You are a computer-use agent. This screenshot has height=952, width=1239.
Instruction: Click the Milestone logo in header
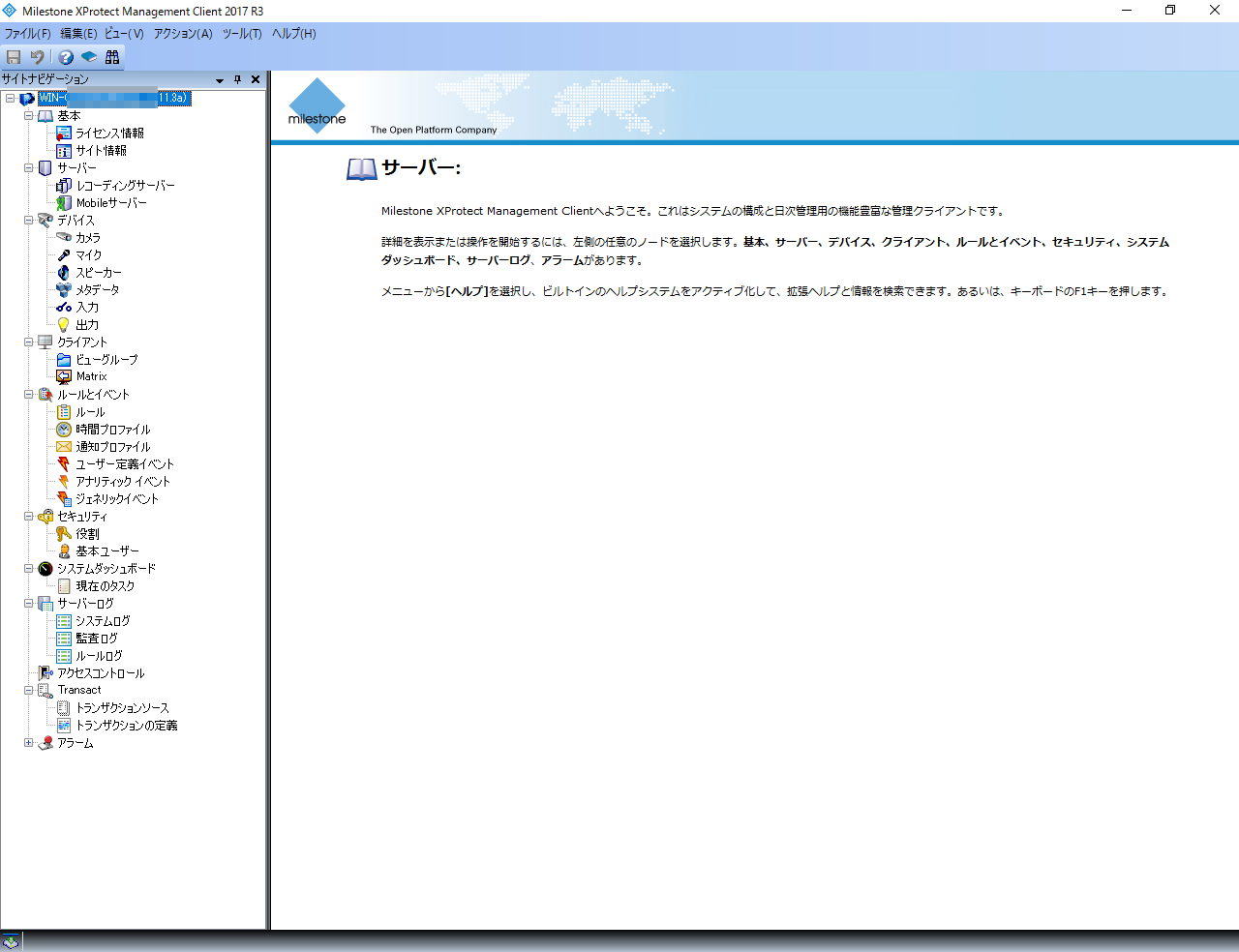[x=317, y=106]
